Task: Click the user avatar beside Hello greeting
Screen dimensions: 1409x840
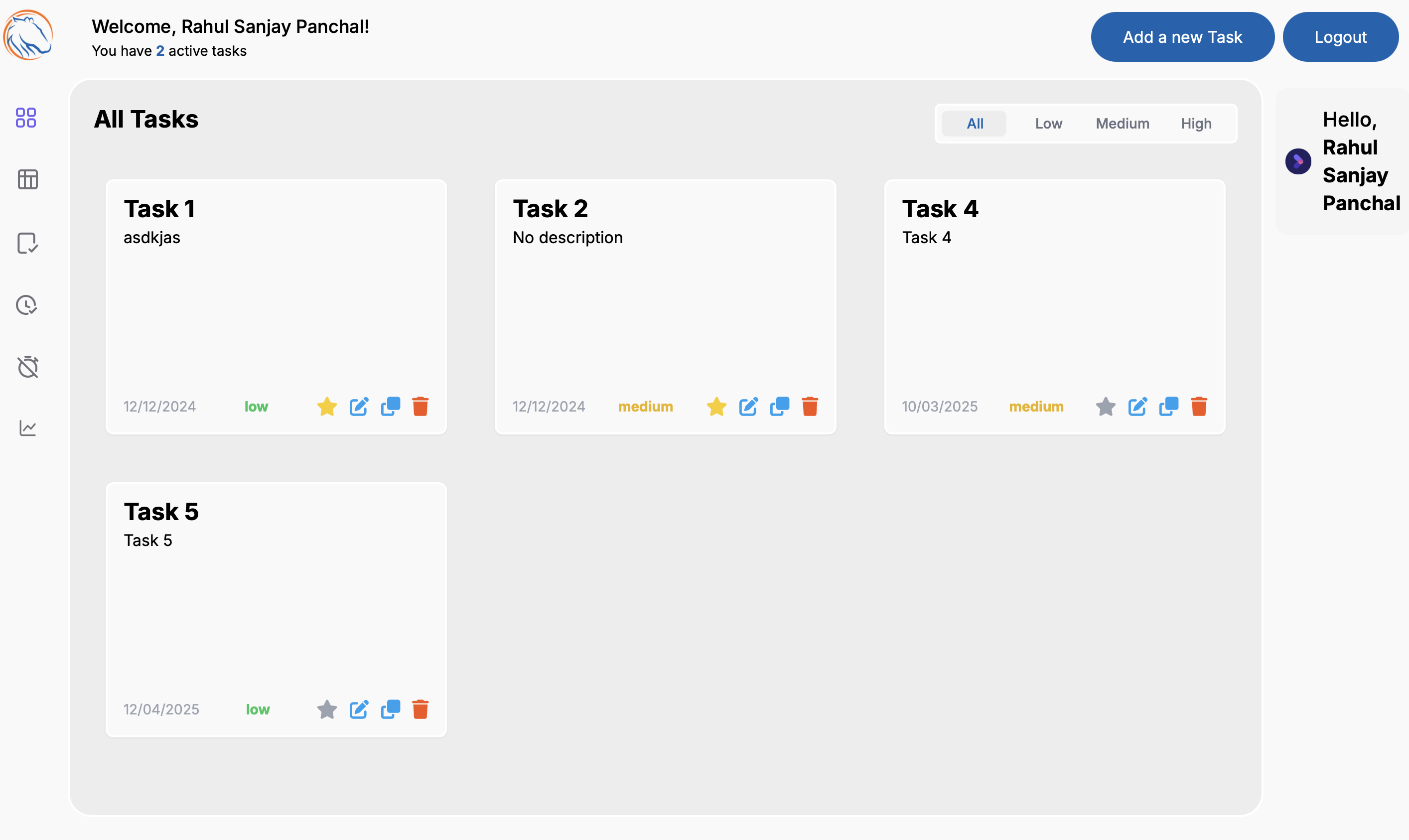Action: (x=1298, y=161)
